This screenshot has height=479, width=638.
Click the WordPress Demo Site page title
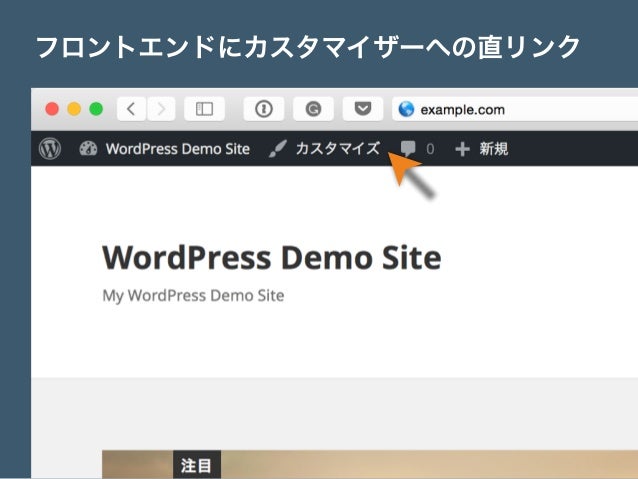pos(272,258)
